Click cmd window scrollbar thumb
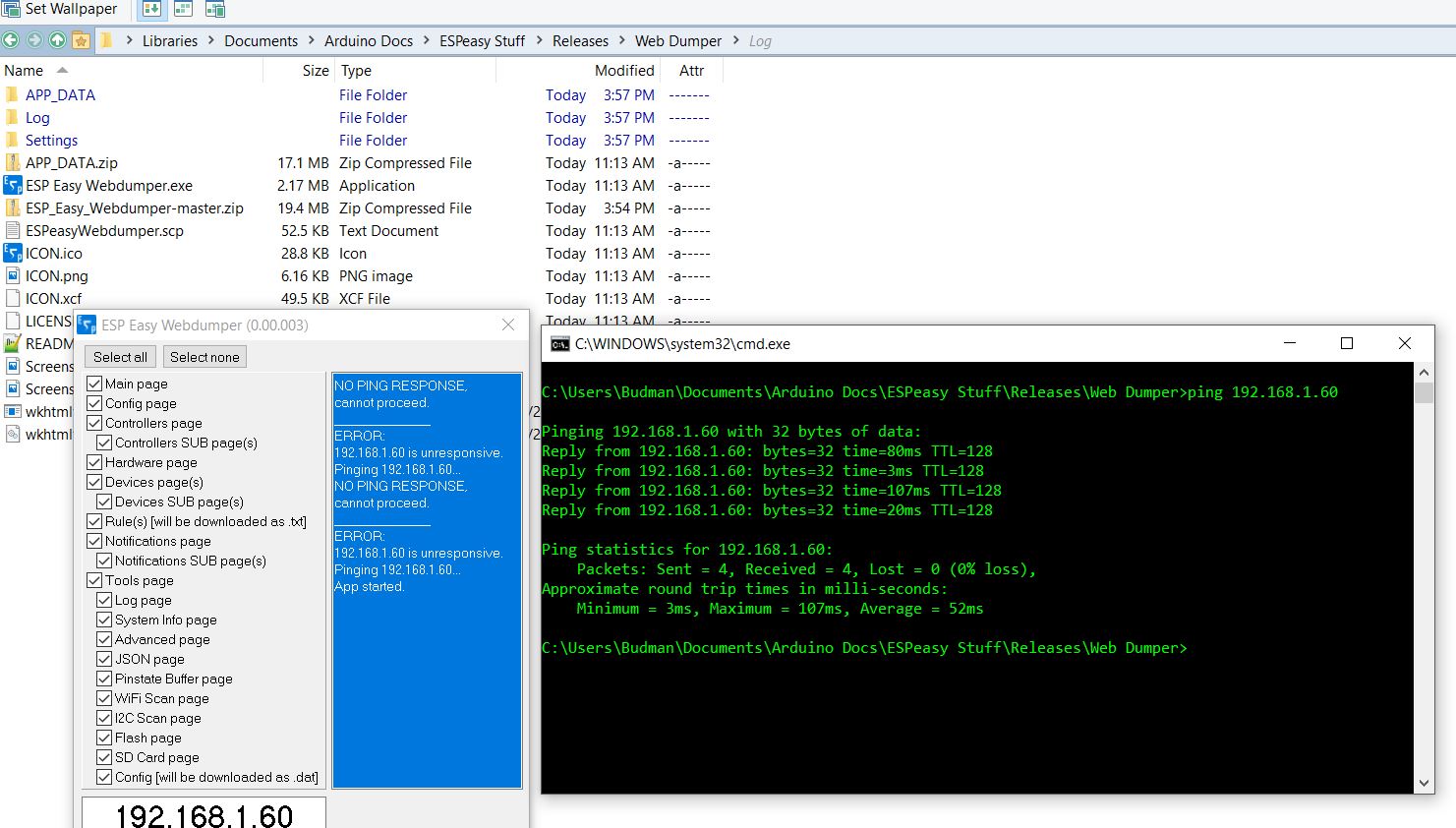Image resolution: width=1456 pixels, height=828 pixels. pos(1424,393)
